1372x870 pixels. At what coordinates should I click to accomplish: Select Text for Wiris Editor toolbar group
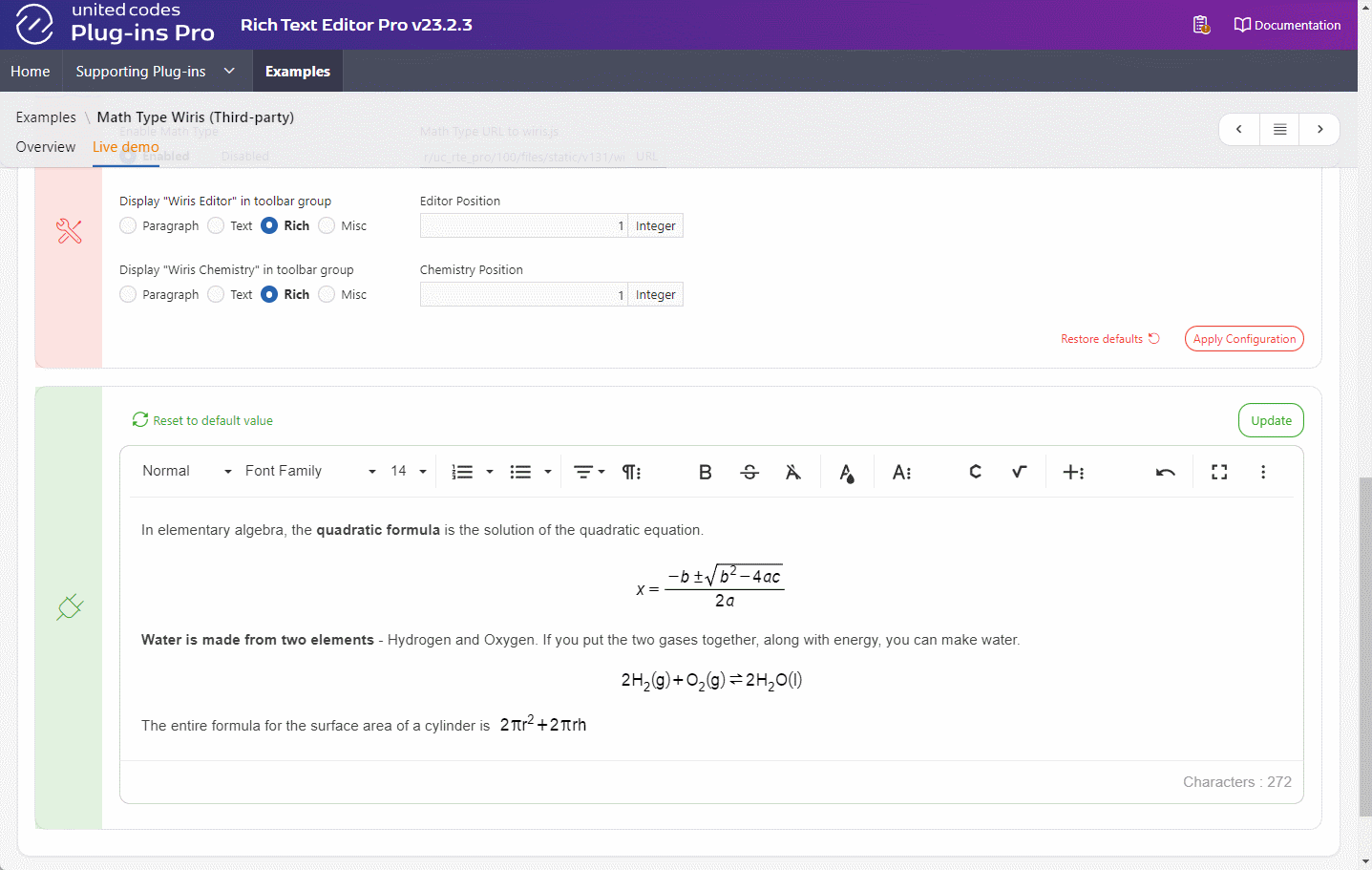click(216, 225)
